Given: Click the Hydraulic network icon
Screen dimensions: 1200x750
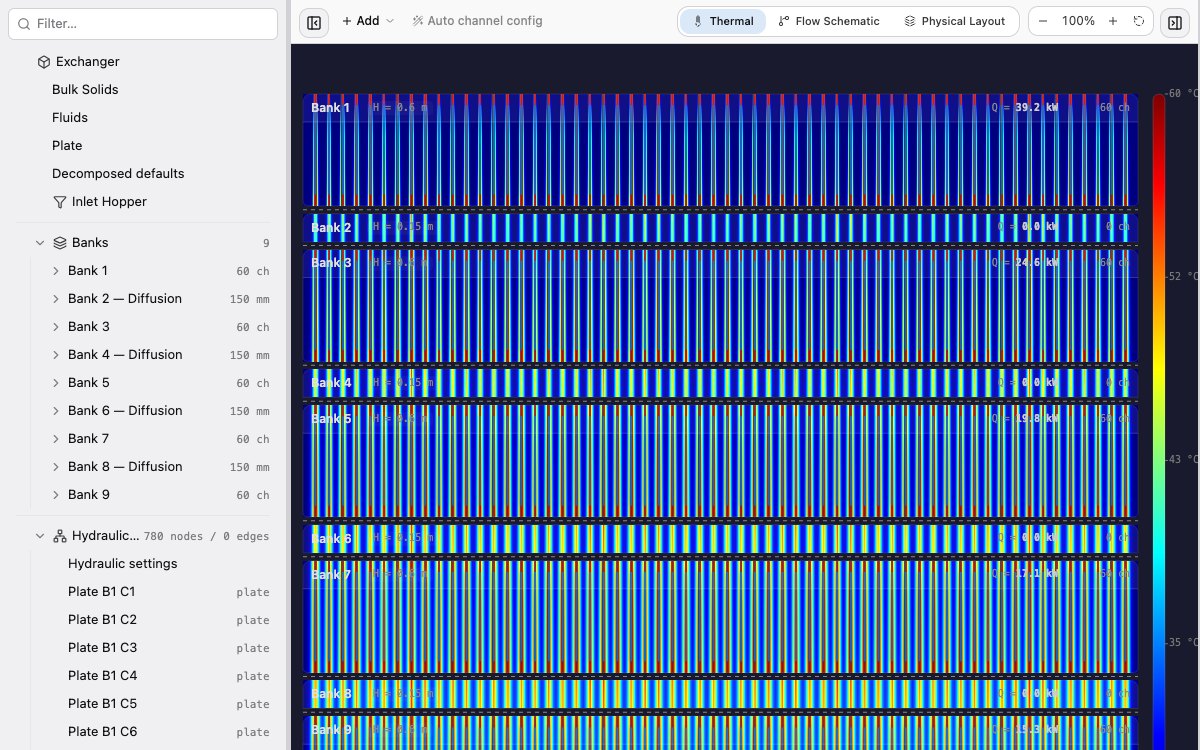Looking at the screenshot, I should click(x=60, y=536).
